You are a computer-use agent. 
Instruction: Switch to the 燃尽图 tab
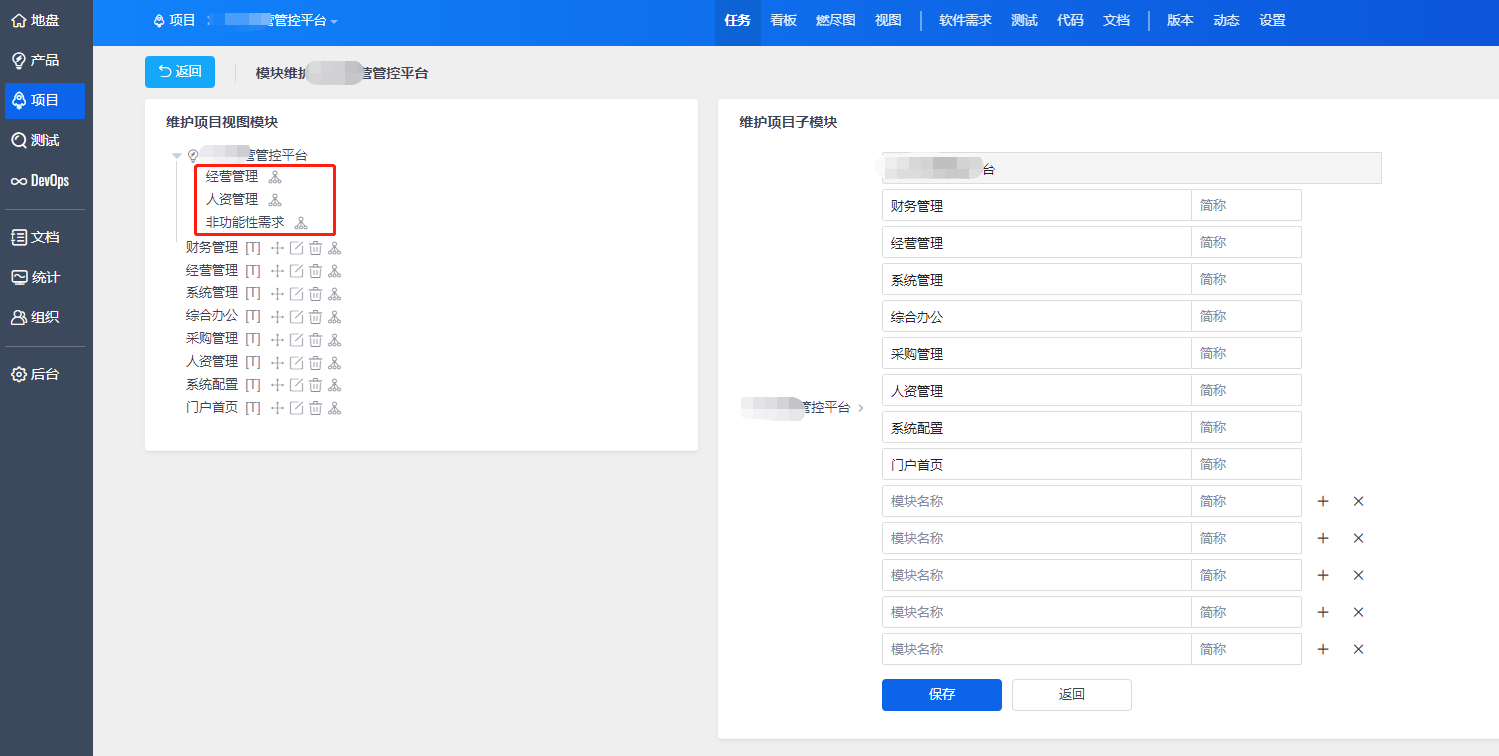(x=835, y=21)
